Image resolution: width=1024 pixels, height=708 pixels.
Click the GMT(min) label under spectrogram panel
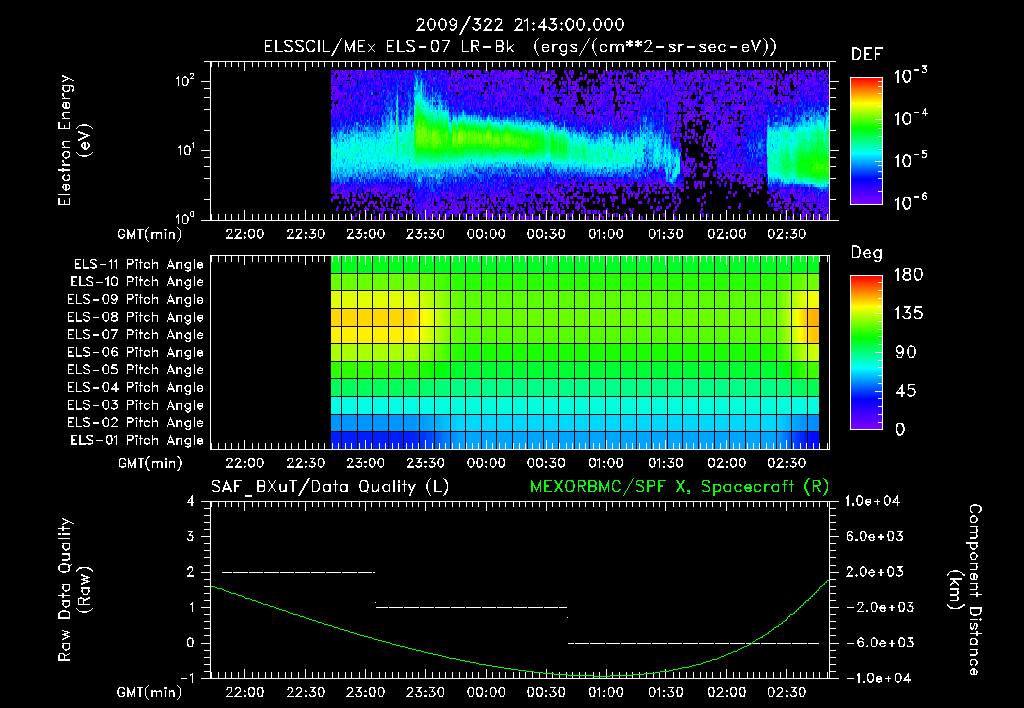click(x=150, y=234)
